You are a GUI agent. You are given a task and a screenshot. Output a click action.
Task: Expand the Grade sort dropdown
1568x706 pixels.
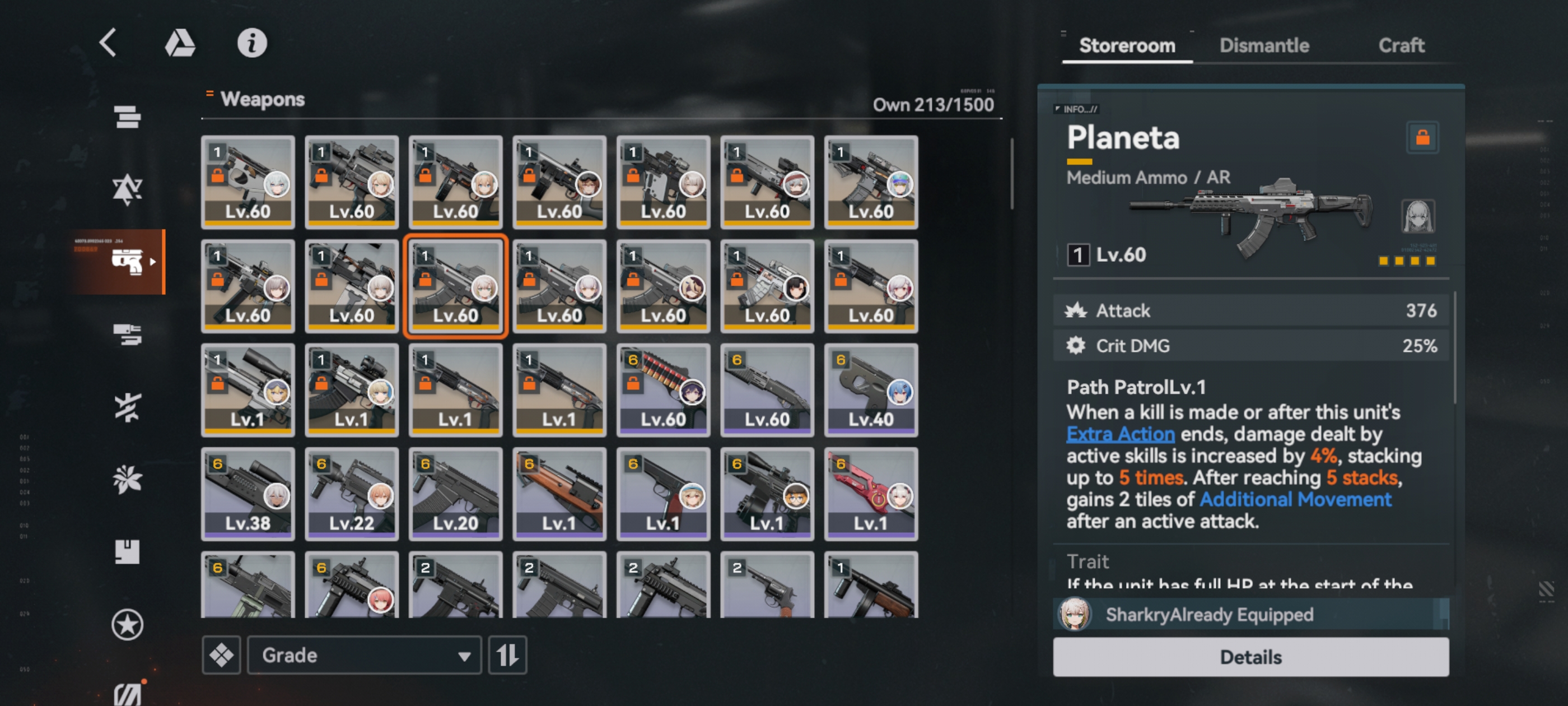pyautogui.click(x=364, y=656)
